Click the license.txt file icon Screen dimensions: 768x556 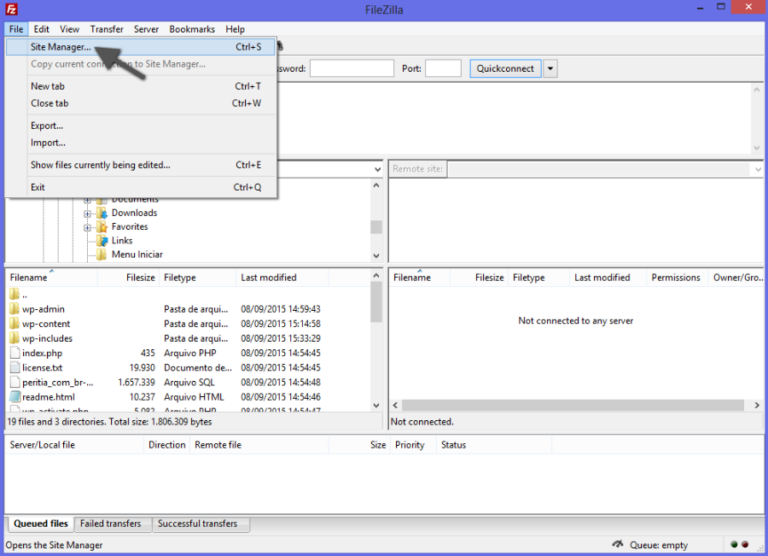[x=14, y=368]
